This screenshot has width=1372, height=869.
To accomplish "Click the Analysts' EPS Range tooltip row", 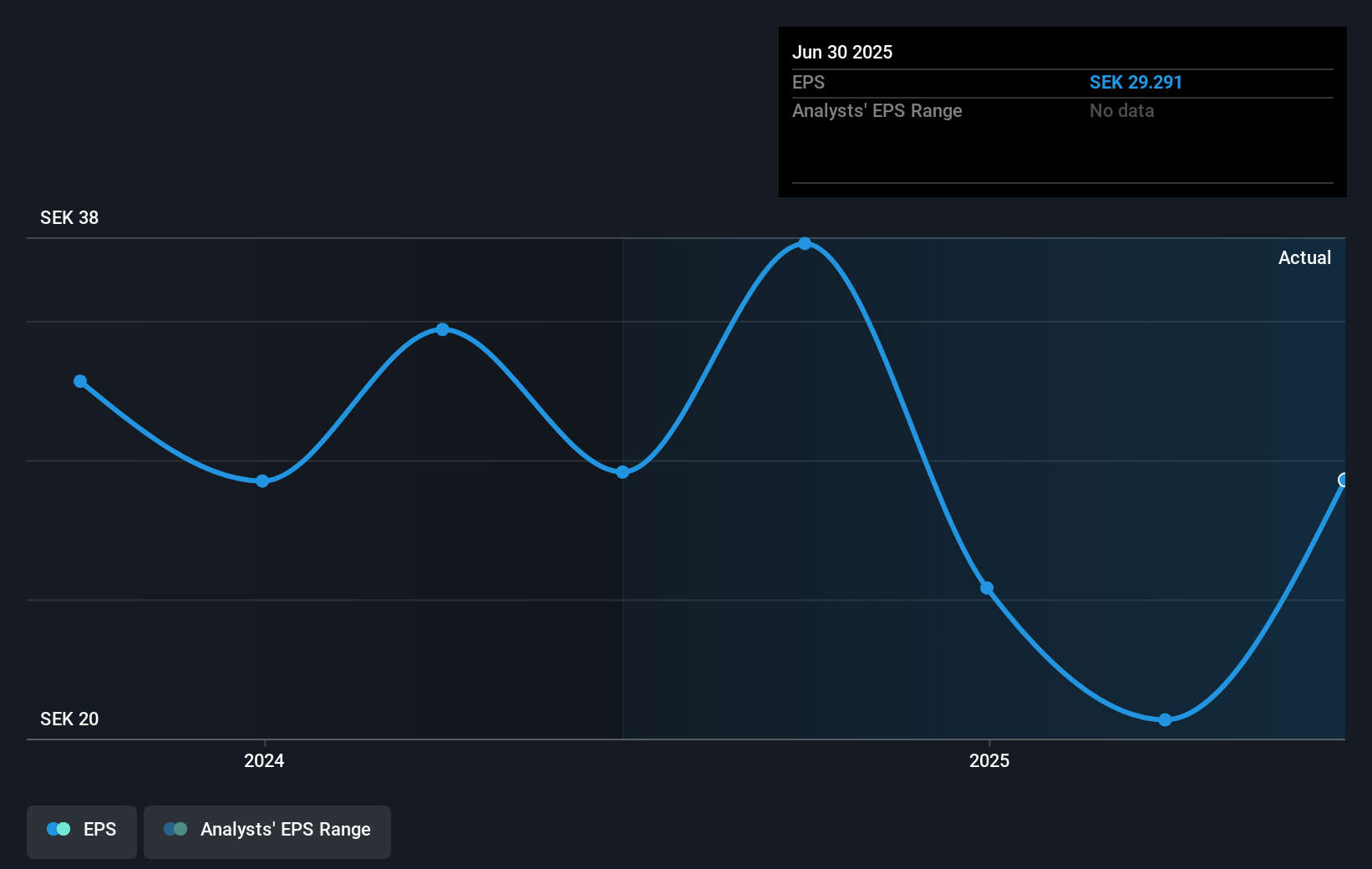I will 1063,110.
